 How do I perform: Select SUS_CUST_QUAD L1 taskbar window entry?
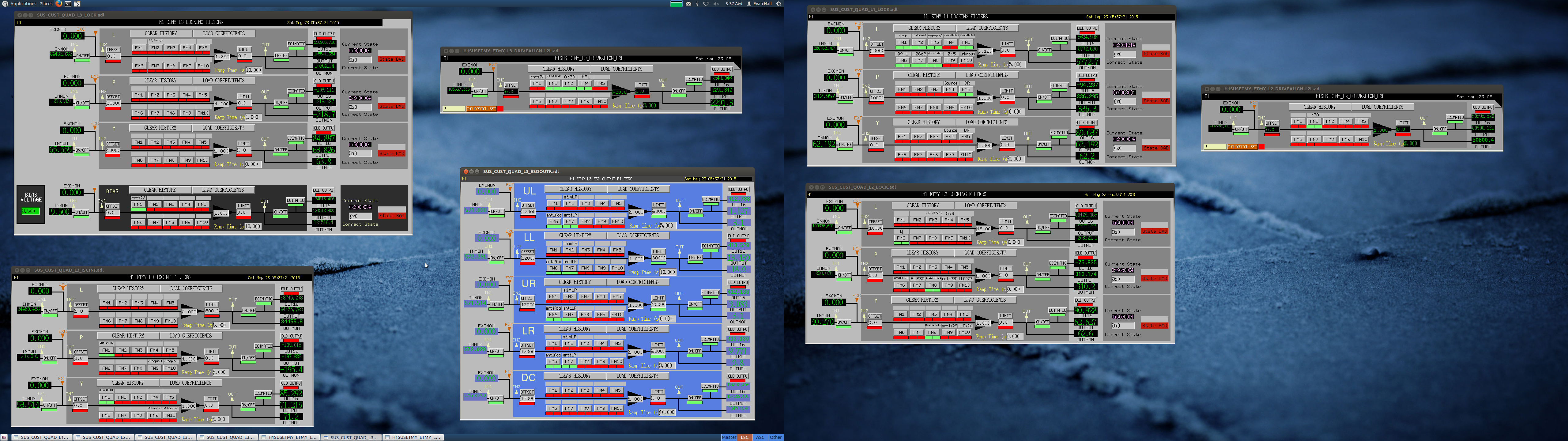(x=42, y=437)
